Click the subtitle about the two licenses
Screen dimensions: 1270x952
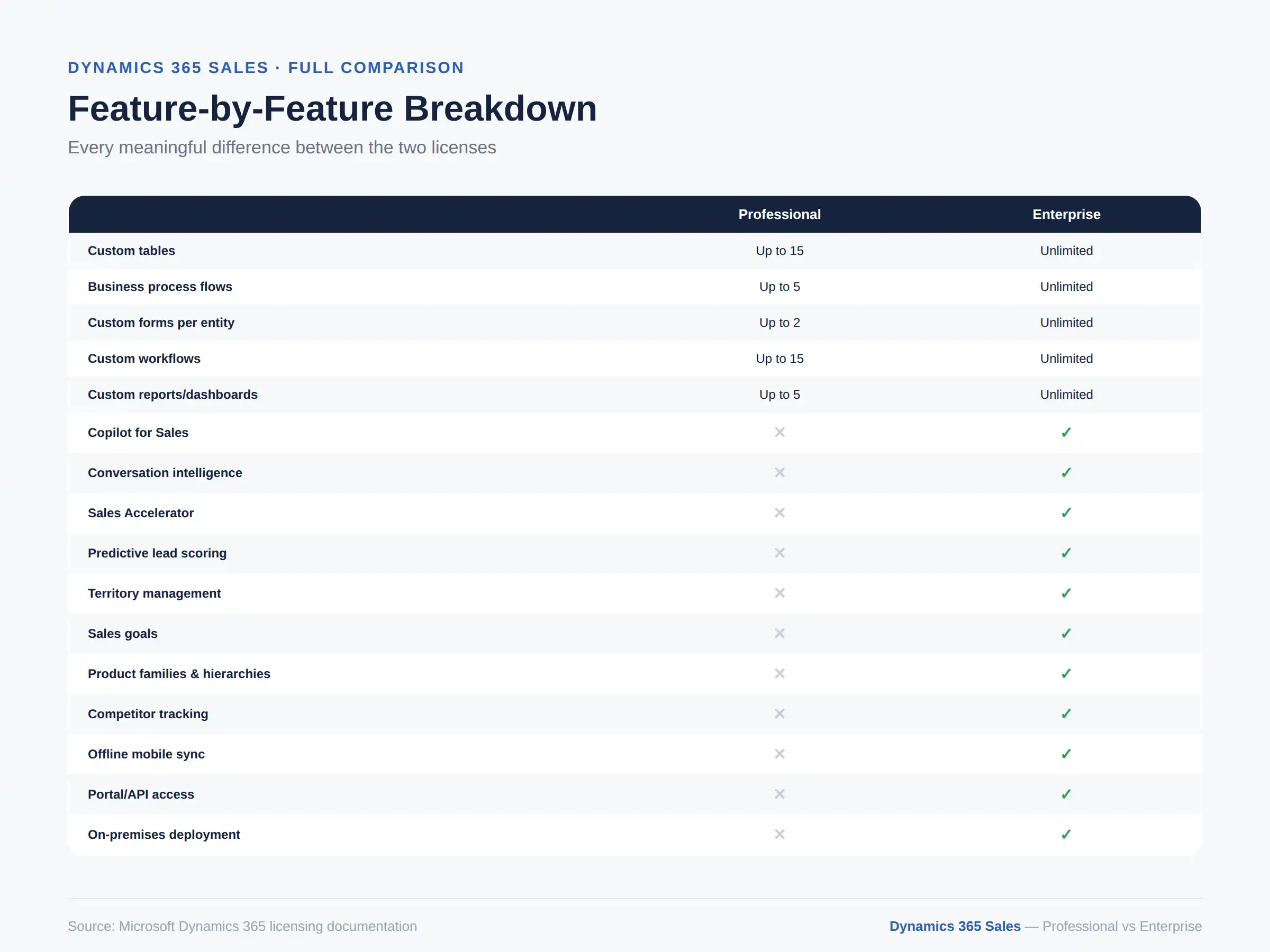pyautogui.click(x=282, y=148)
